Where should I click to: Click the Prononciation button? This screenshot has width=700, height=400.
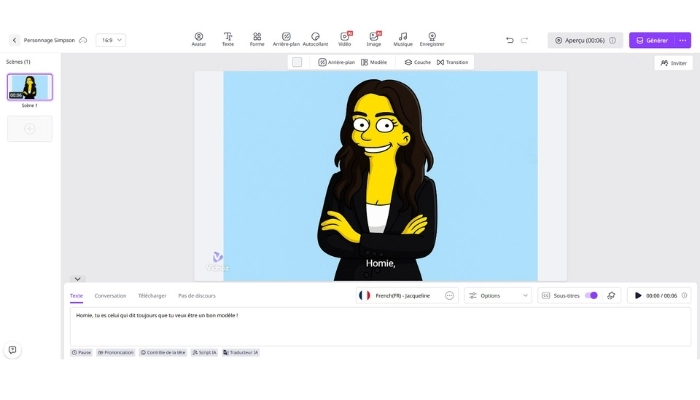click(x=116, y=352)
